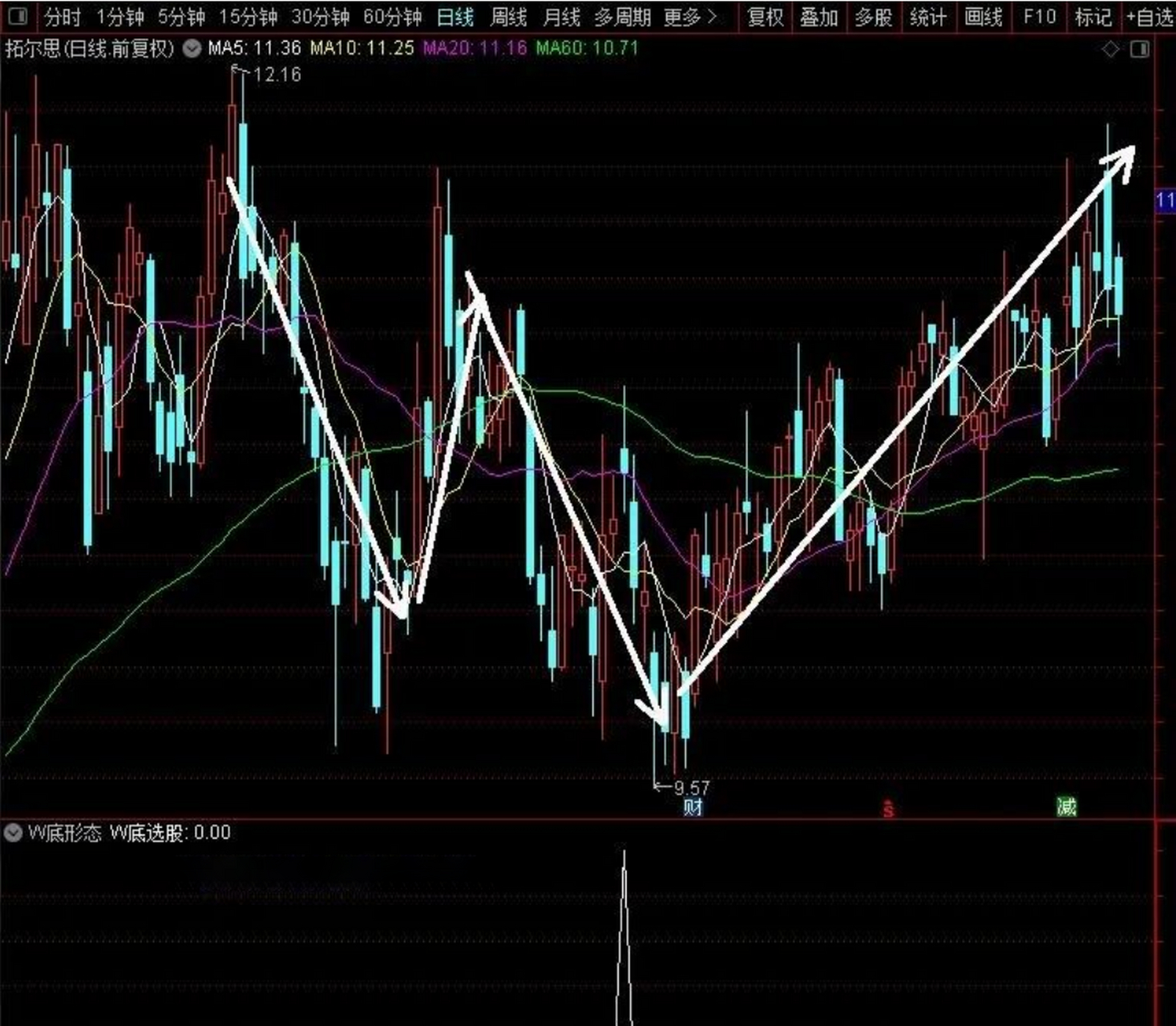The width and height of the screenshot is (1176, 1026).
Task: Add stock via +自选 button
Action: pos(1150,16)
